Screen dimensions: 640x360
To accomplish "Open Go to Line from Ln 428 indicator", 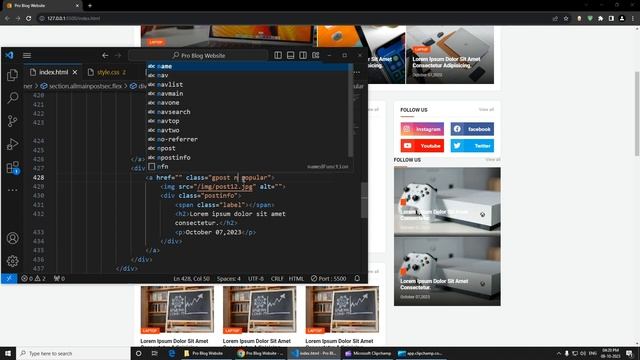I will pyautogui.click(x=191, y=278).
